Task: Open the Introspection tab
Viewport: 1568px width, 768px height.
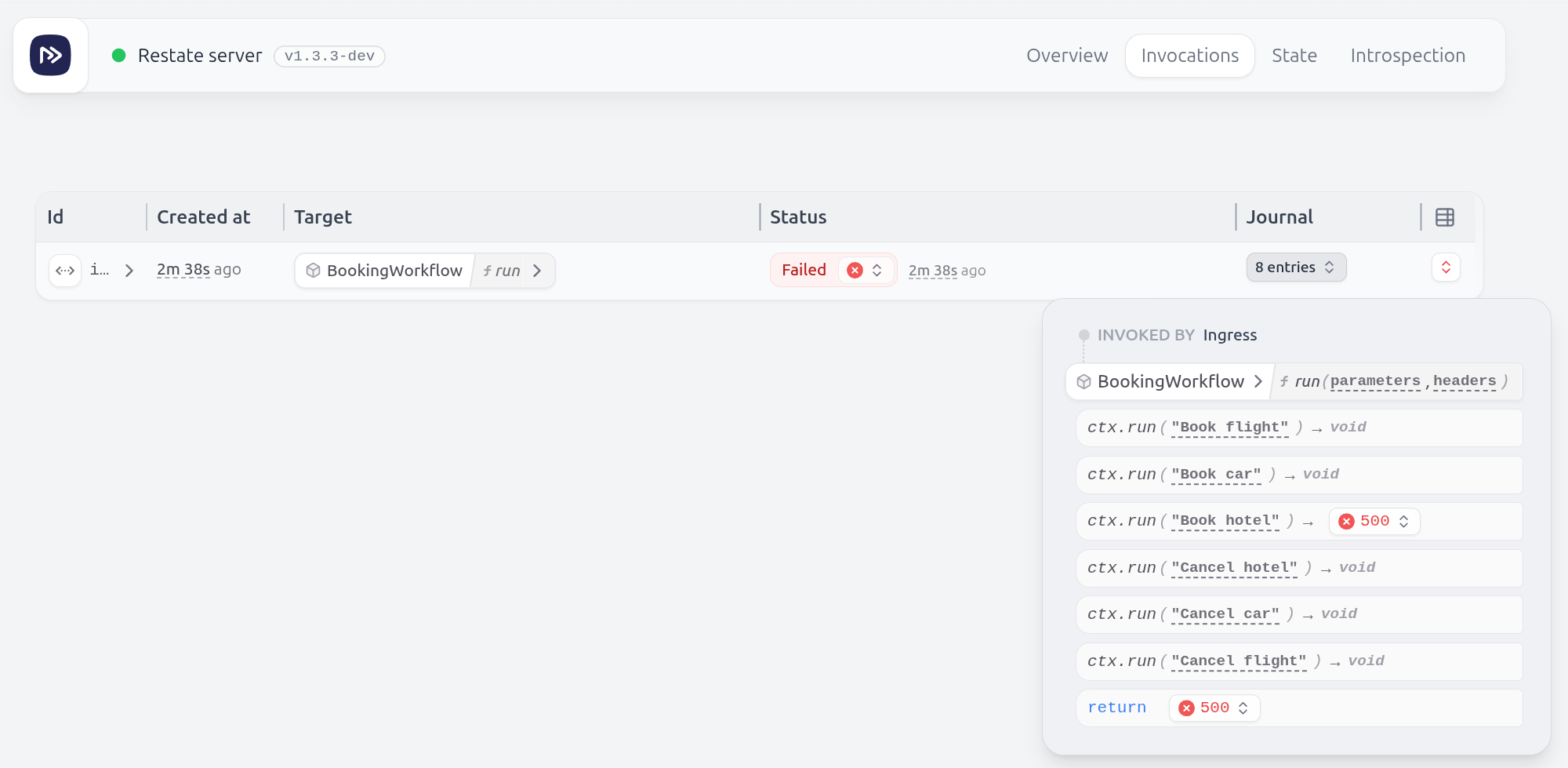Action: 1407,56
